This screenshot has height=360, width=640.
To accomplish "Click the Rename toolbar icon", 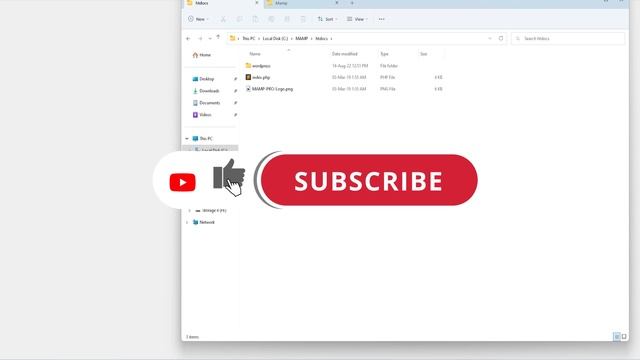I will tap(271, 19).
